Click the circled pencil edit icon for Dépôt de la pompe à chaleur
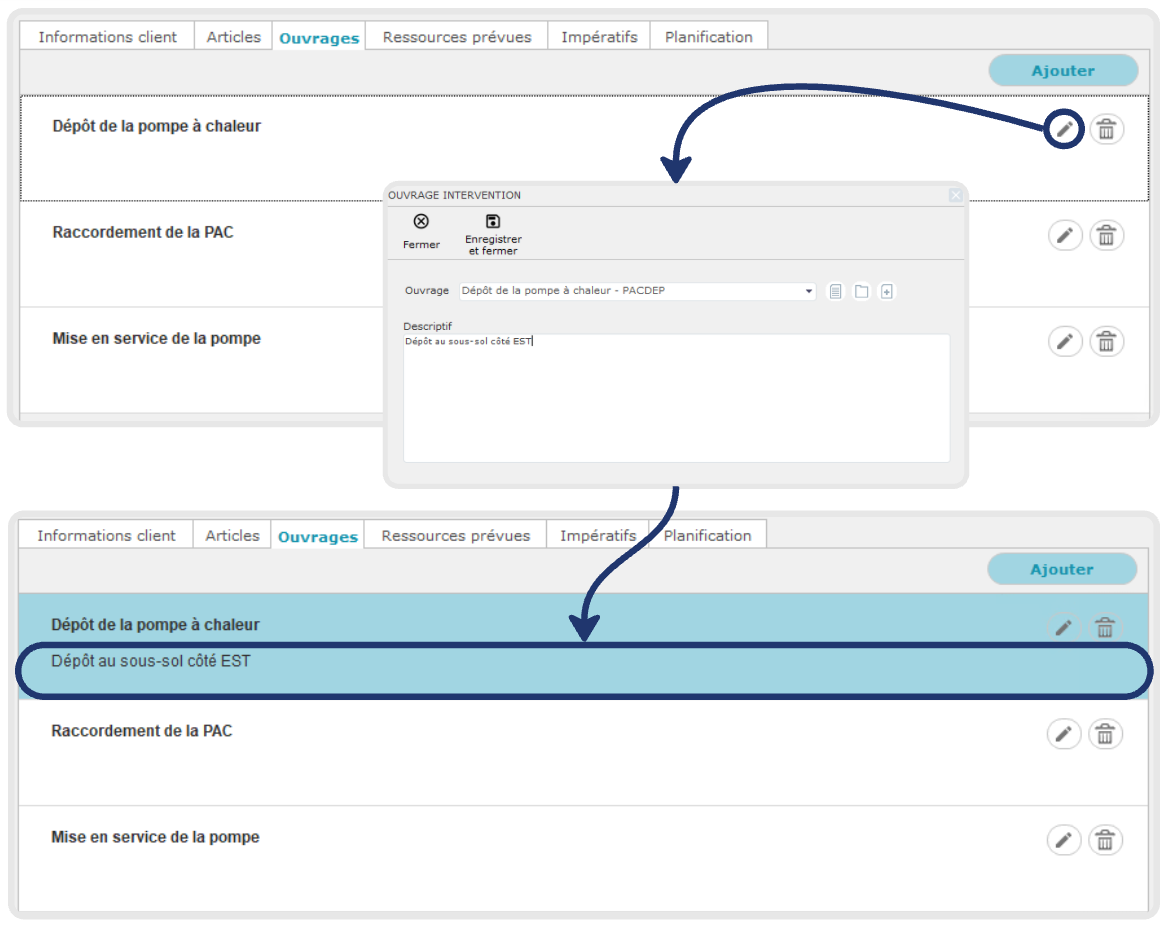Viewport: 1165px width, 925px height. click(1065, 130)
